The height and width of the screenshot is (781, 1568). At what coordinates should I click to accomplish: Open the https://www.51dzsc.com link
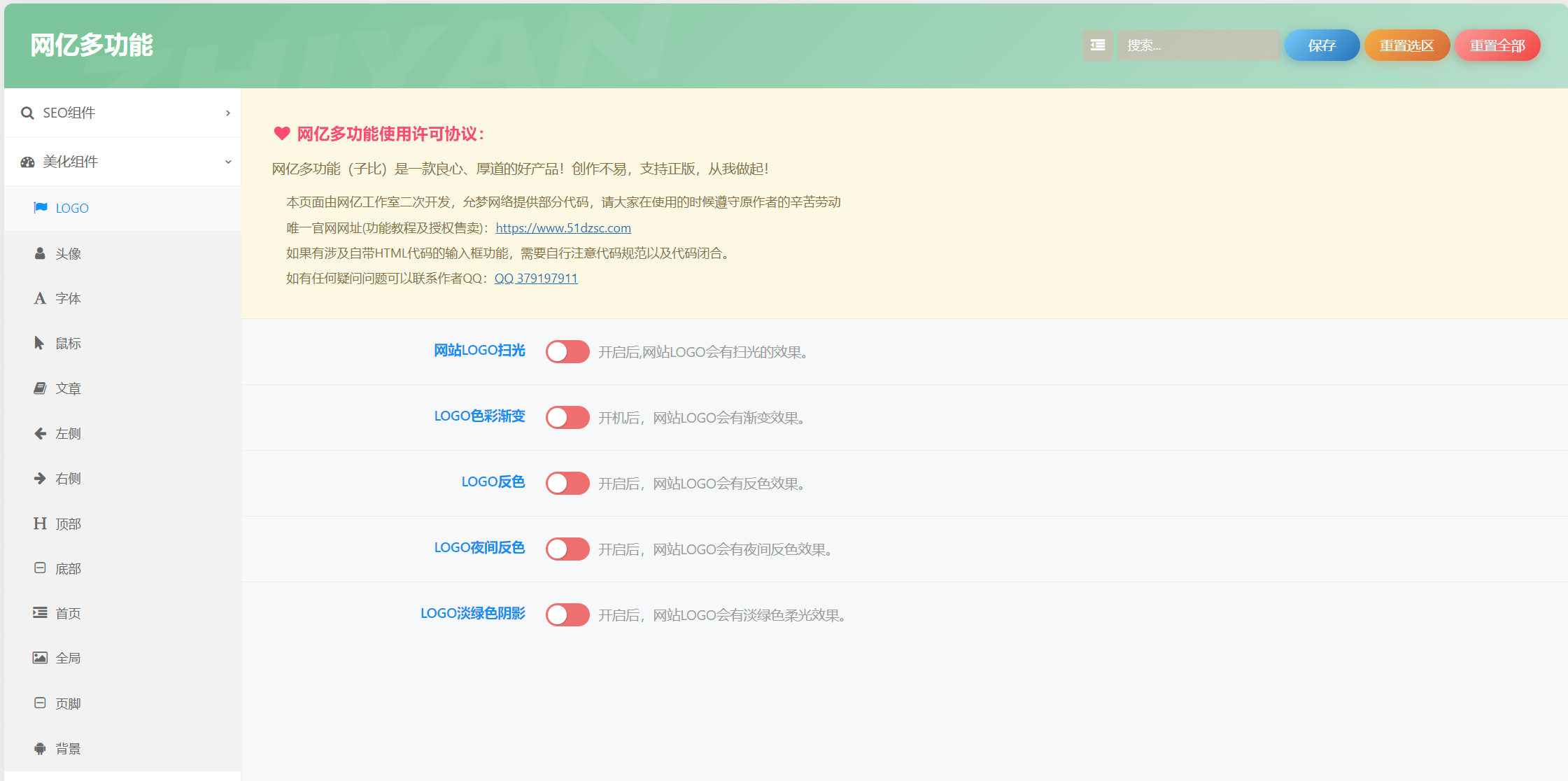[563, 227]
